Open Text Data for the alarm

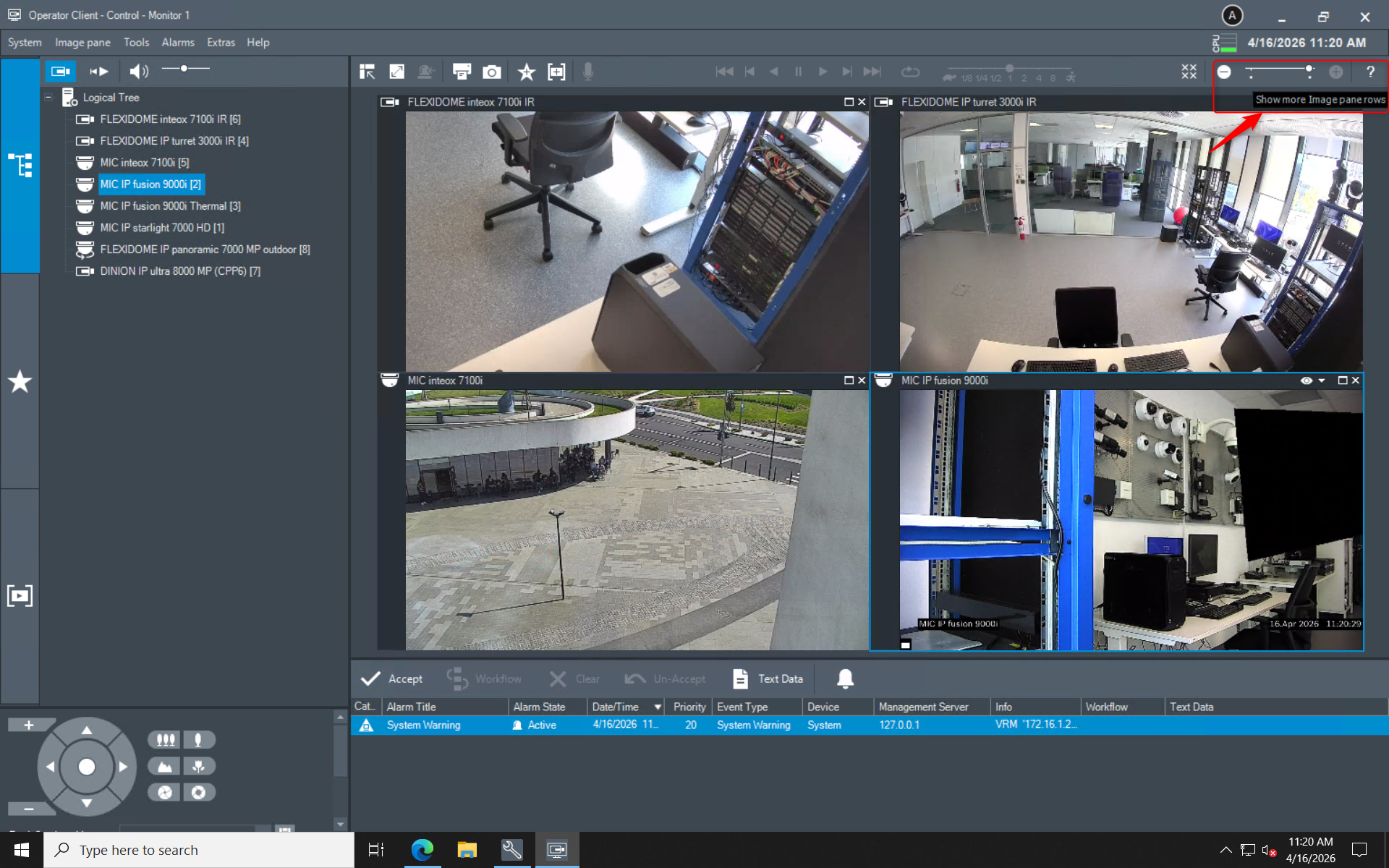point(768,678)
